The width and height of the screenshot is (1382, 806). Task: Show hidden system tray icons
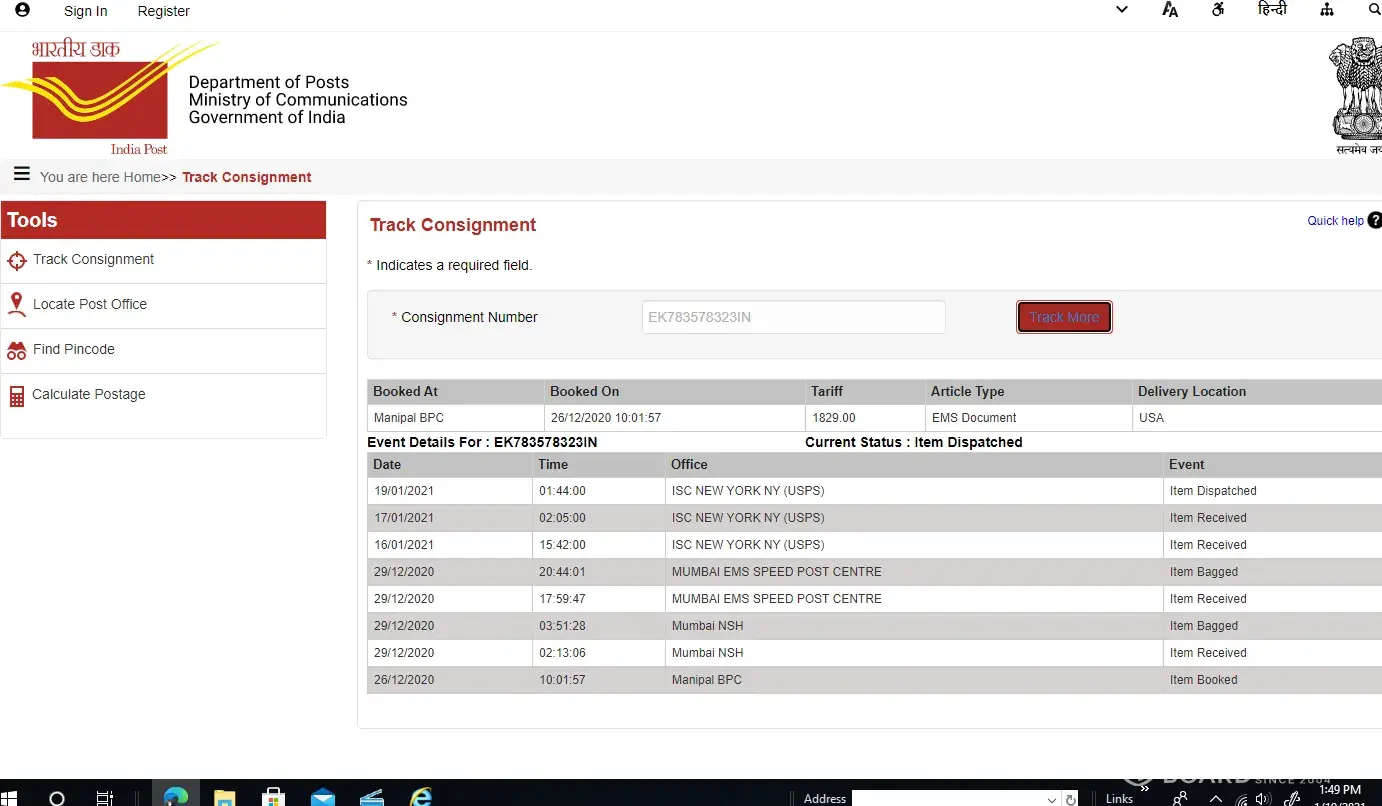click(x=1216, y=799)
